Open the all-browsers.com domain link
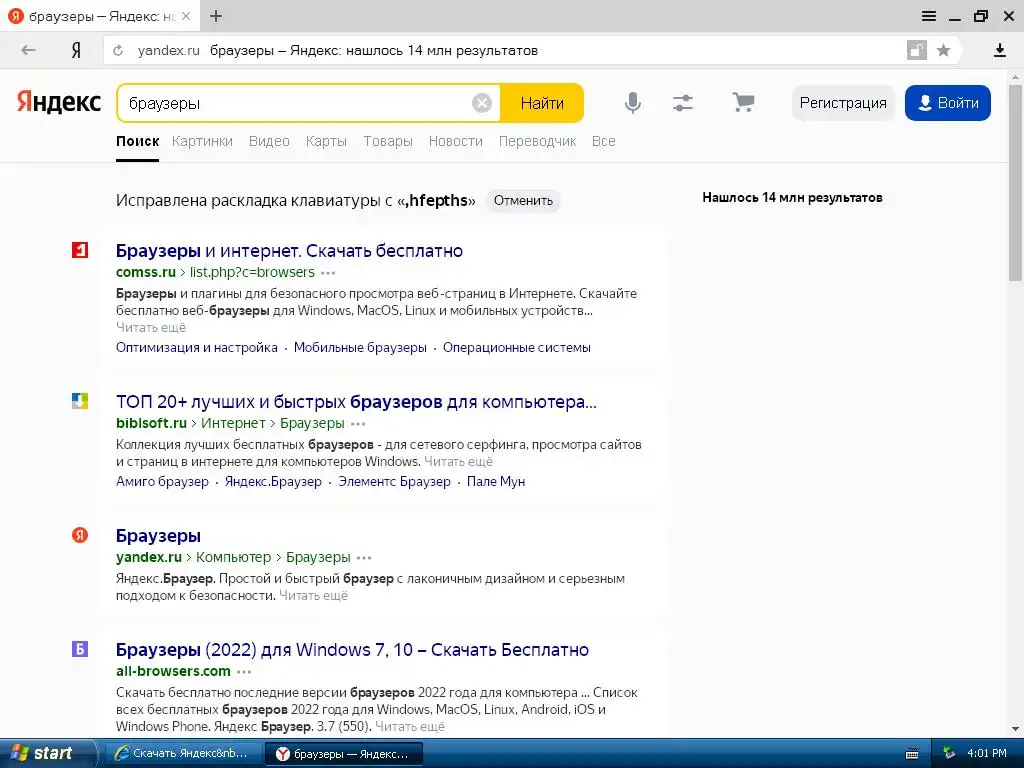The image size is (1024, 768). pyautogui.click(x=173, y=671)
